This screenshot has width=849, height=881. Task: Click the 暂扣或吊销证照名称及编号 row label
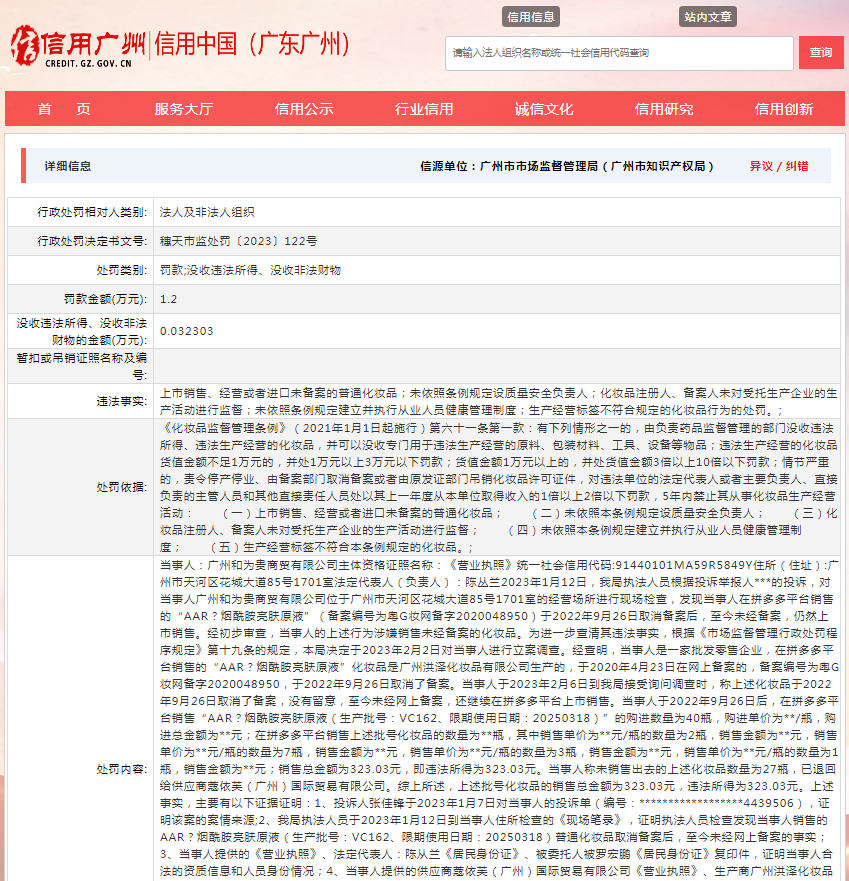(x=82, y=366)
